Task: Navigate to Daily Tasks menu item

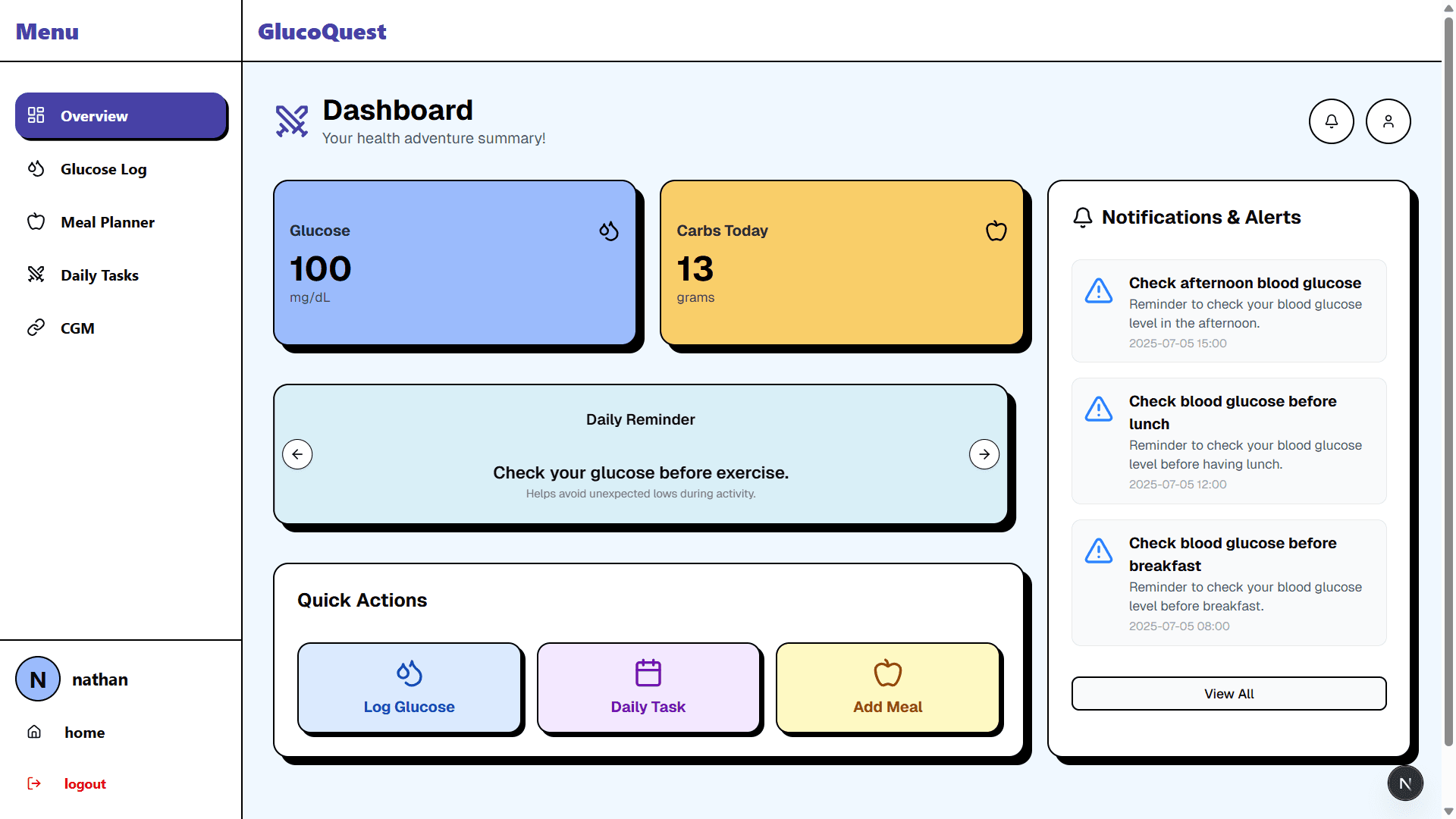Action: (x=99, y=275)
